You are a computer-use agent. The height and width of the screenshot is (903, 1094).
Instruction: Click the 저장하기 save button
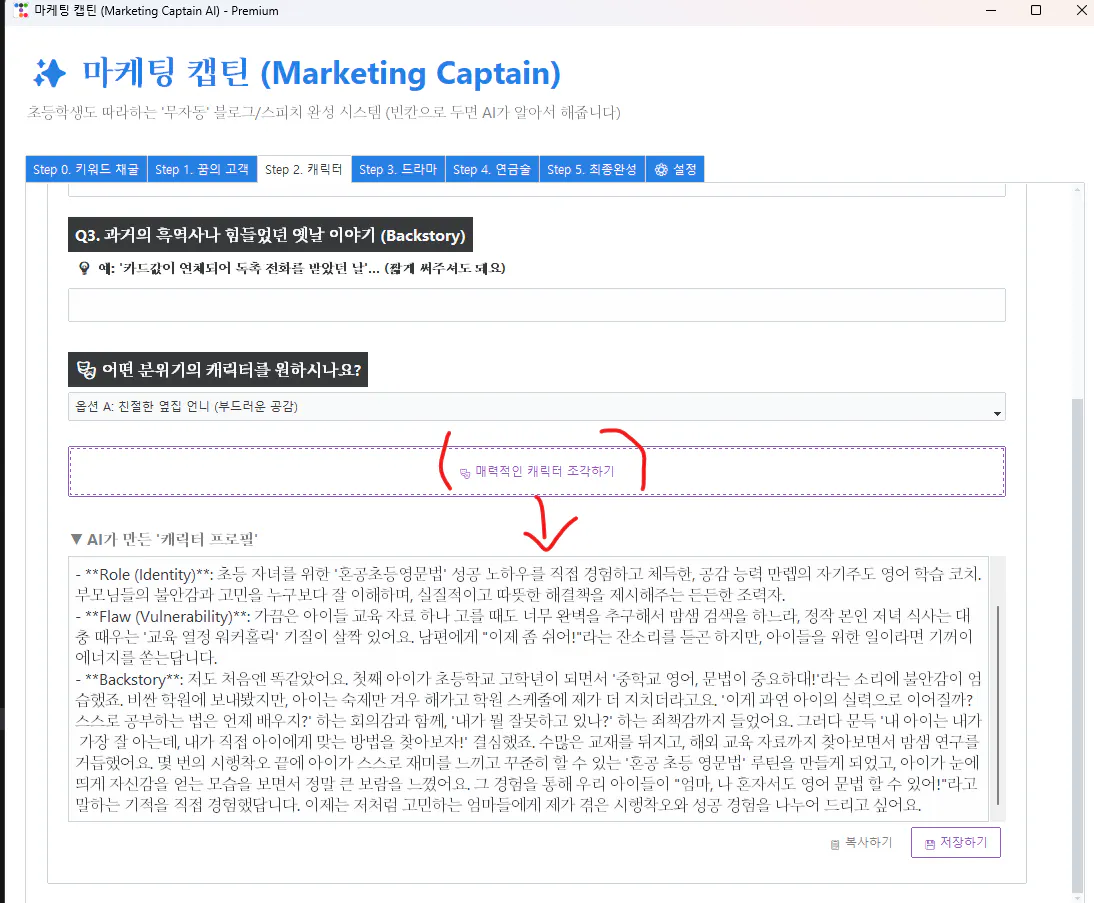[955, 842]
